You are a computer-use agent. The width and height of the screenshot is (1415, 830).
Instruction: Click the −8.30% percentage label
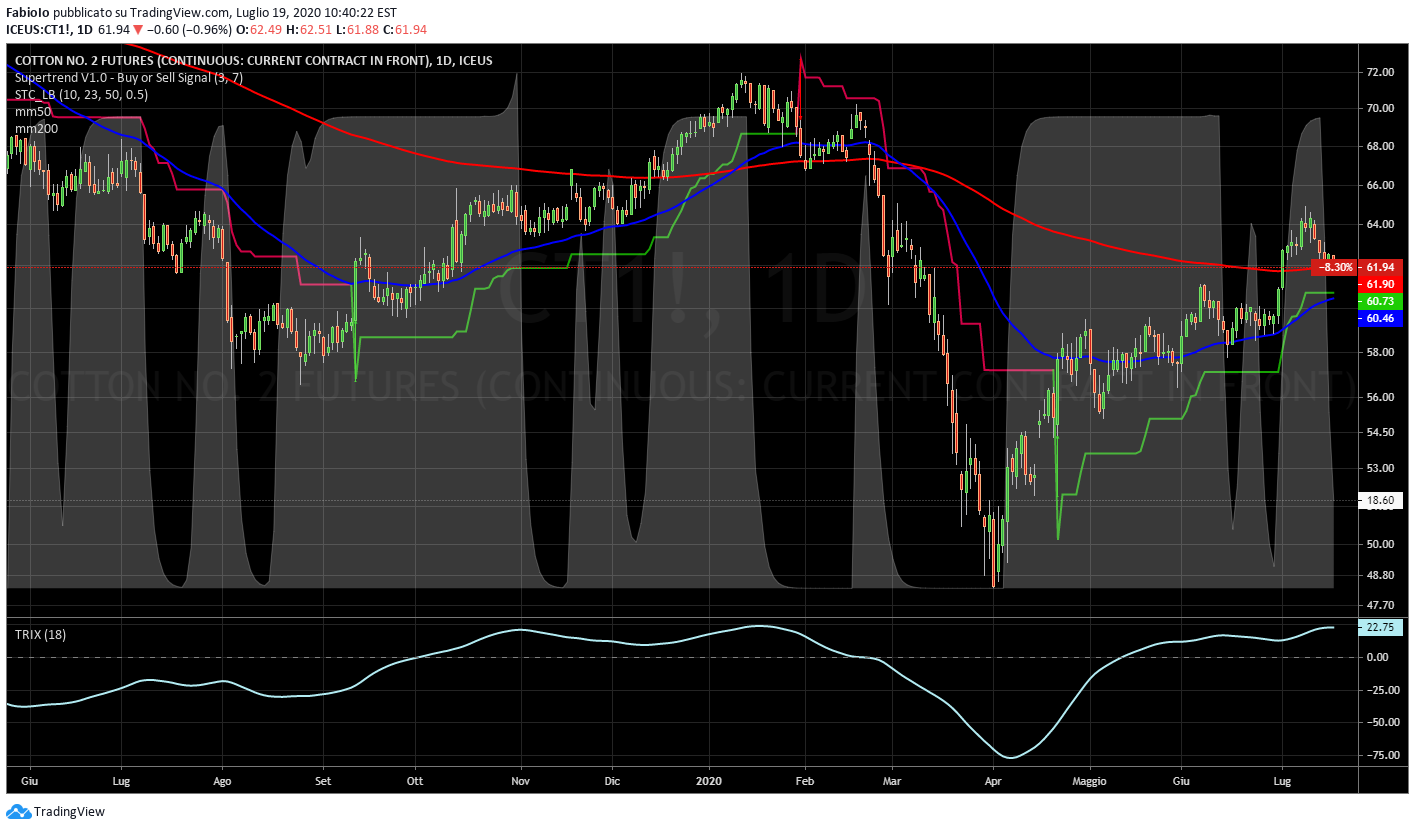[x=1336, y=267]
